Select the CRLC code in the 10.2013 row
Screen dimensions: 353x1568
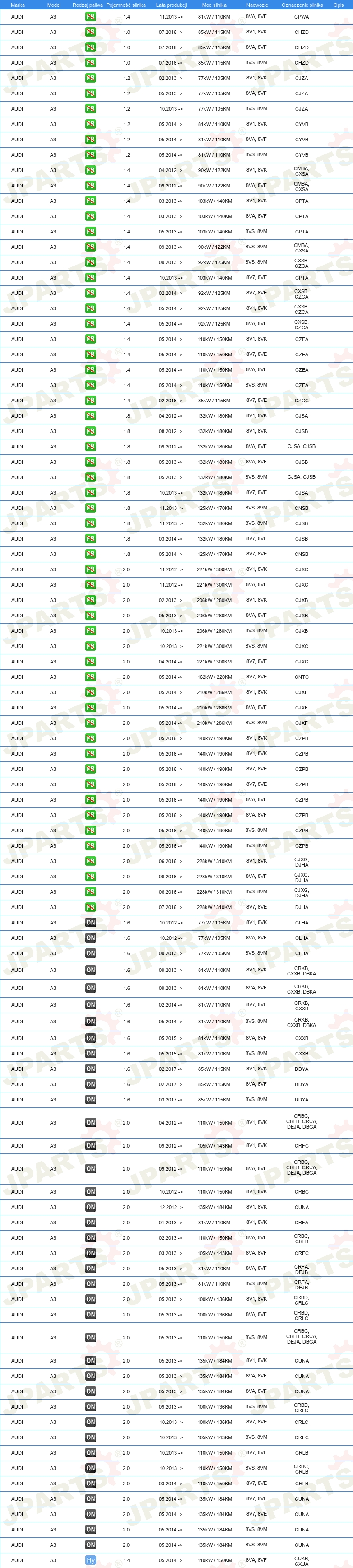pos(301,1422)
